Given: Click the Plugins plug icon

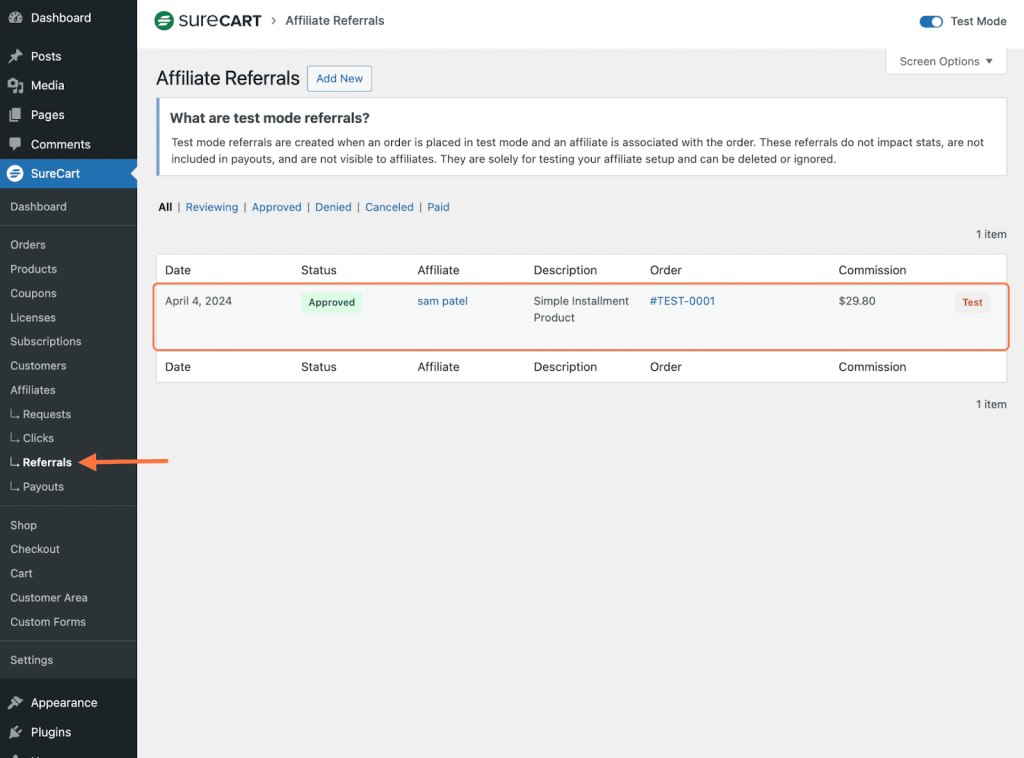Looking at the screenshot, I should click(x=15, y=732).
